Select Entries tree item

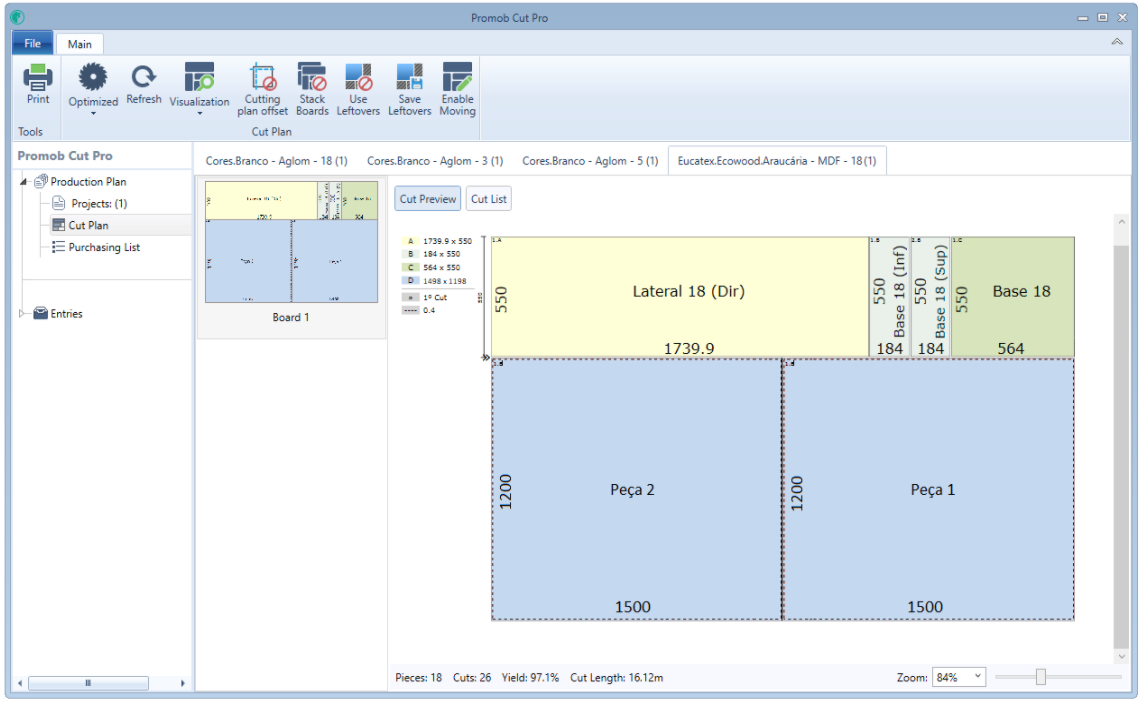pos(66,314)
